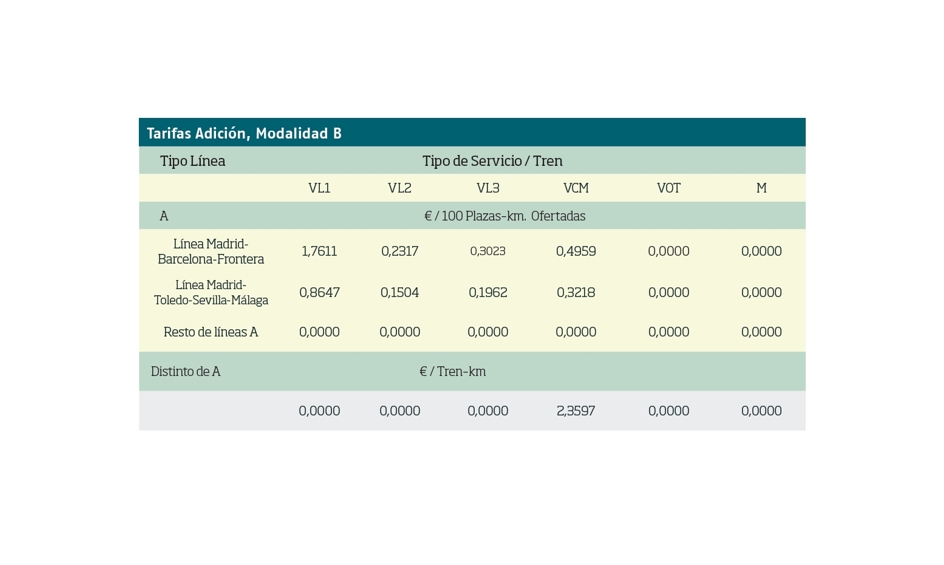Select the 'Resto de líneas A' row label

pyautogui.click(x=211, y=332)
